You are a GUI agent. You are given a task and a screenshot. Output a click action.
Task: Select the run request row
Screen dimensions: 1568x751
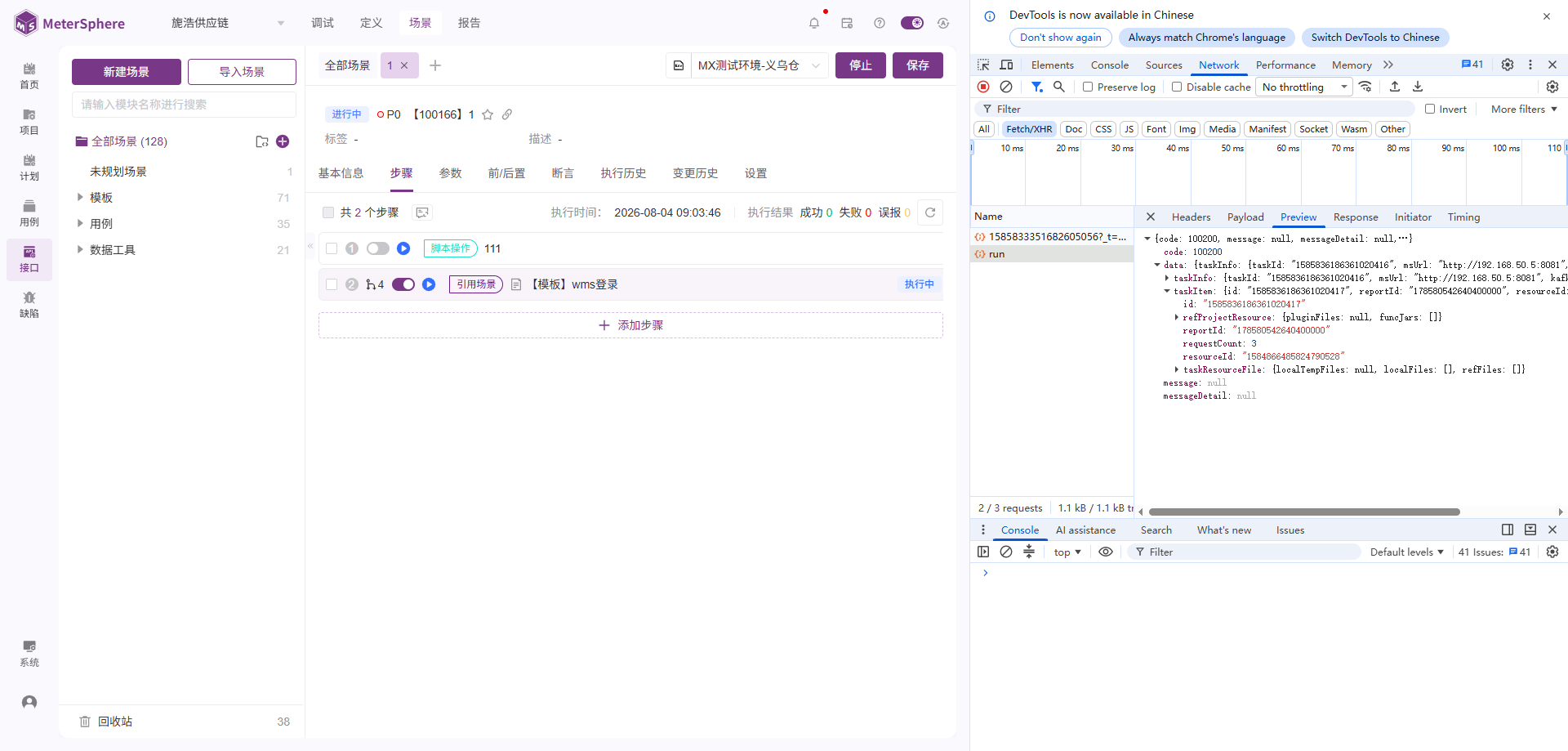pyautogui.click(x=1052, y=254)
